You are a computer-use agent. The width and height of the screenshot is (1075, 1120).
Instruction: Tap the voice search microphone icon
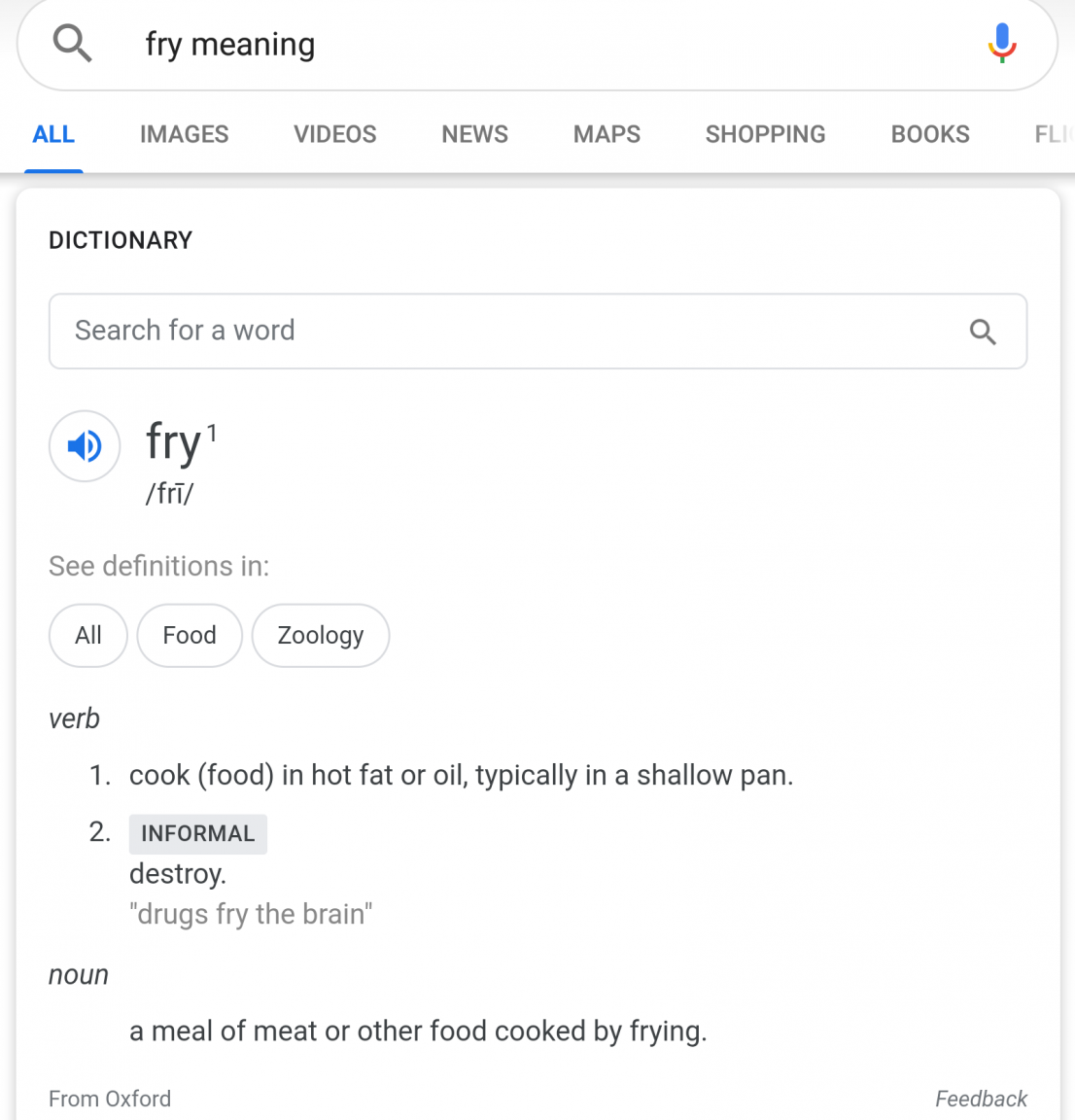(1002, 44)
